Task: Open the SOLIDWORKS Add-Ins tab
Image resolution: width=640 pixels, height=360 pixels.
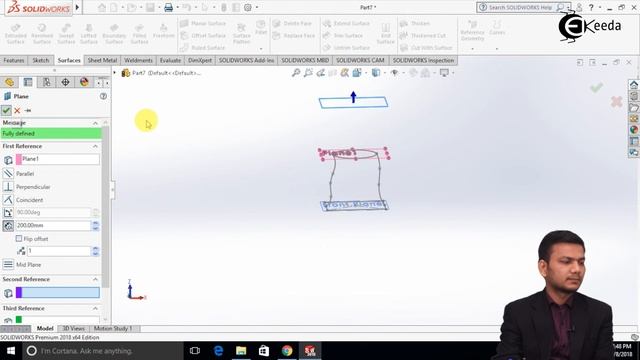Action: coord(247,60)
